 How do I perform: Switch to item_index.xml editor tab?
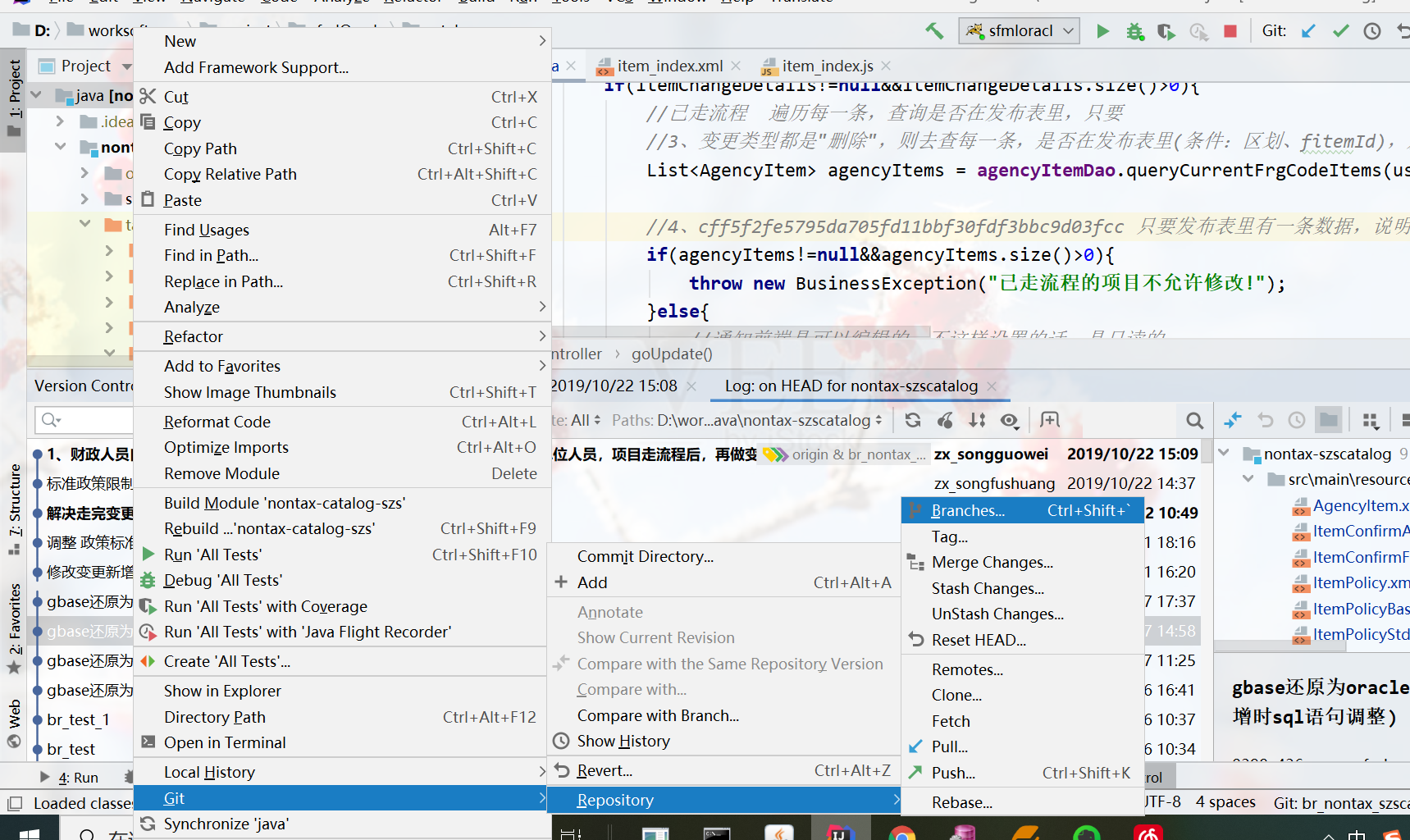669,66
